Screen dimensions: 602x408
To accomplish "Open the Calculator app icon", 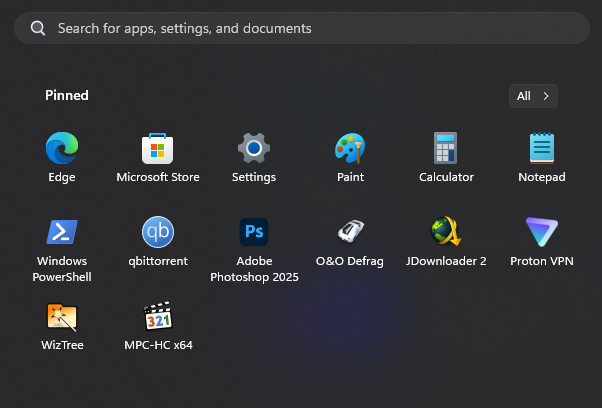I will (x=446, y=148).
